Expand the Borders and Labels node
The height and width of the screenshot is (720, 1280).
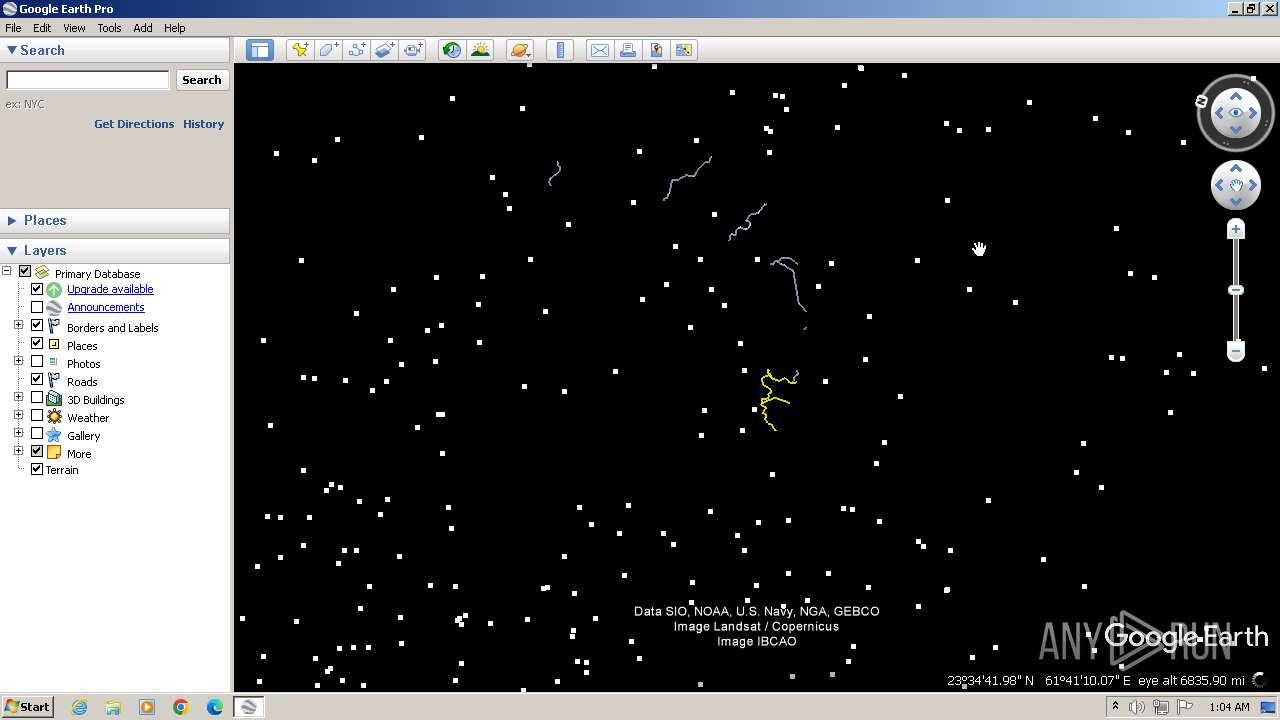point(18,326)
